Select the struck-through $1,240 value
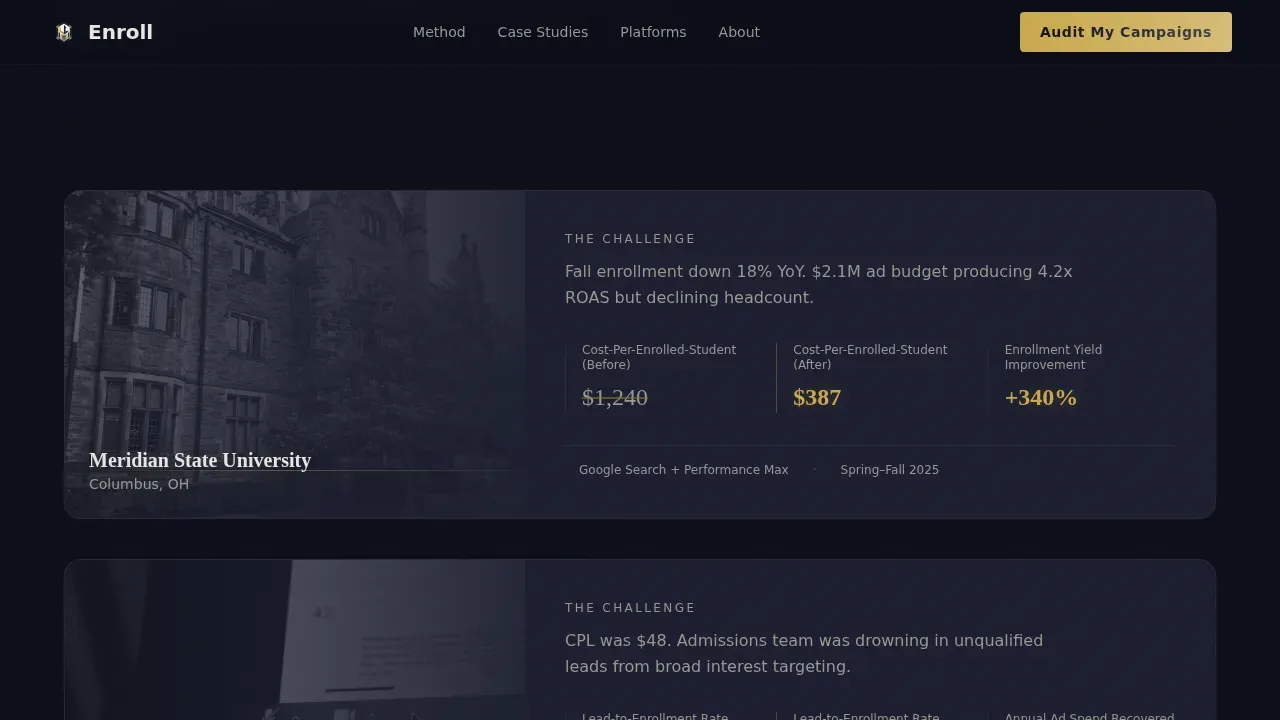Screen dimensions: 1280x720 [x=615, y=398]
